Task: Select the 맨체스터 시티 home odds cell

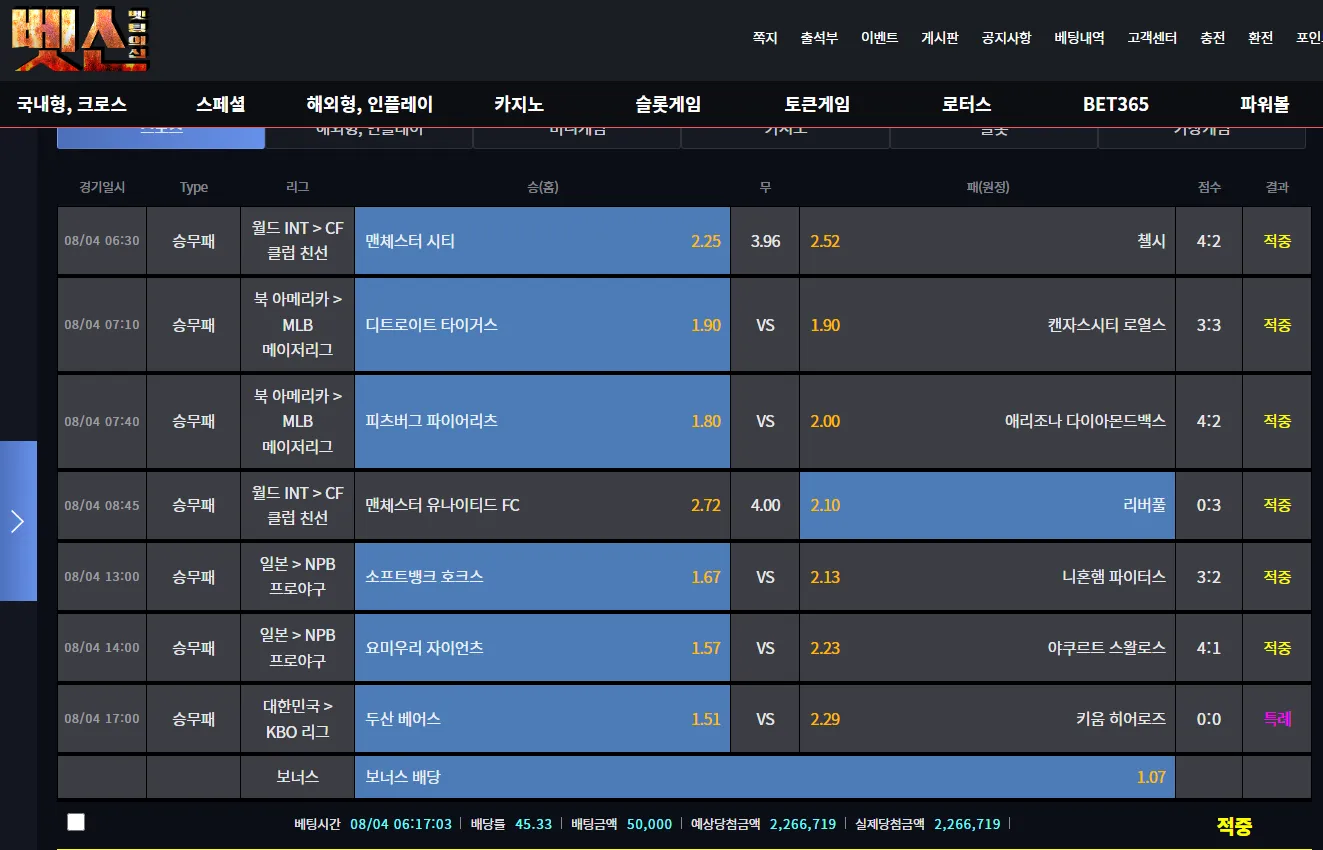Action: coord(543,241)
